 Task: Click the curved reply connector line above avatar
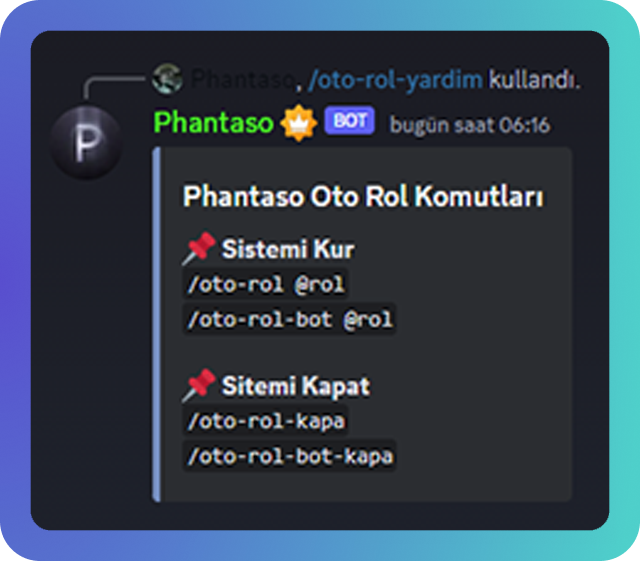(114, 87)
